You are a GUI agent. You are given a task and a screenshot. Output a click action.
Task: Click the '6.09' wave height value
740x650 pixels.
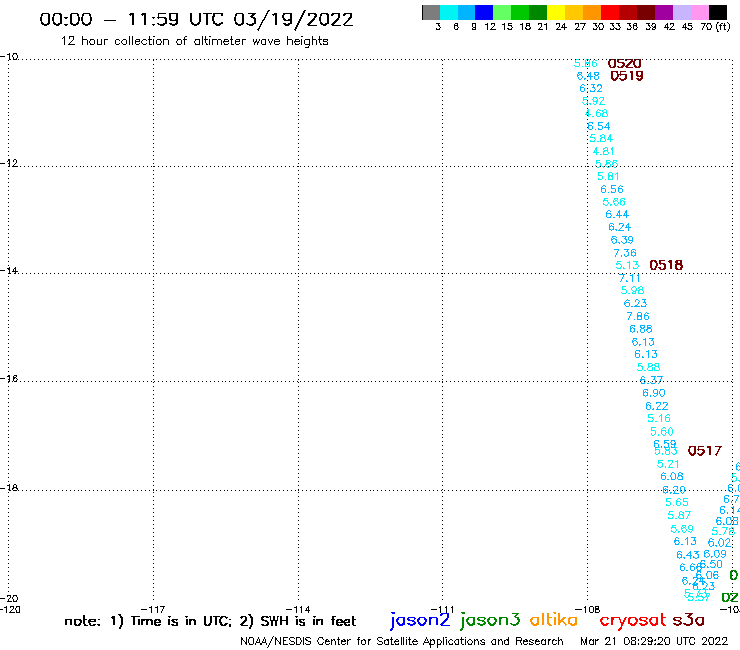[715, 554]
